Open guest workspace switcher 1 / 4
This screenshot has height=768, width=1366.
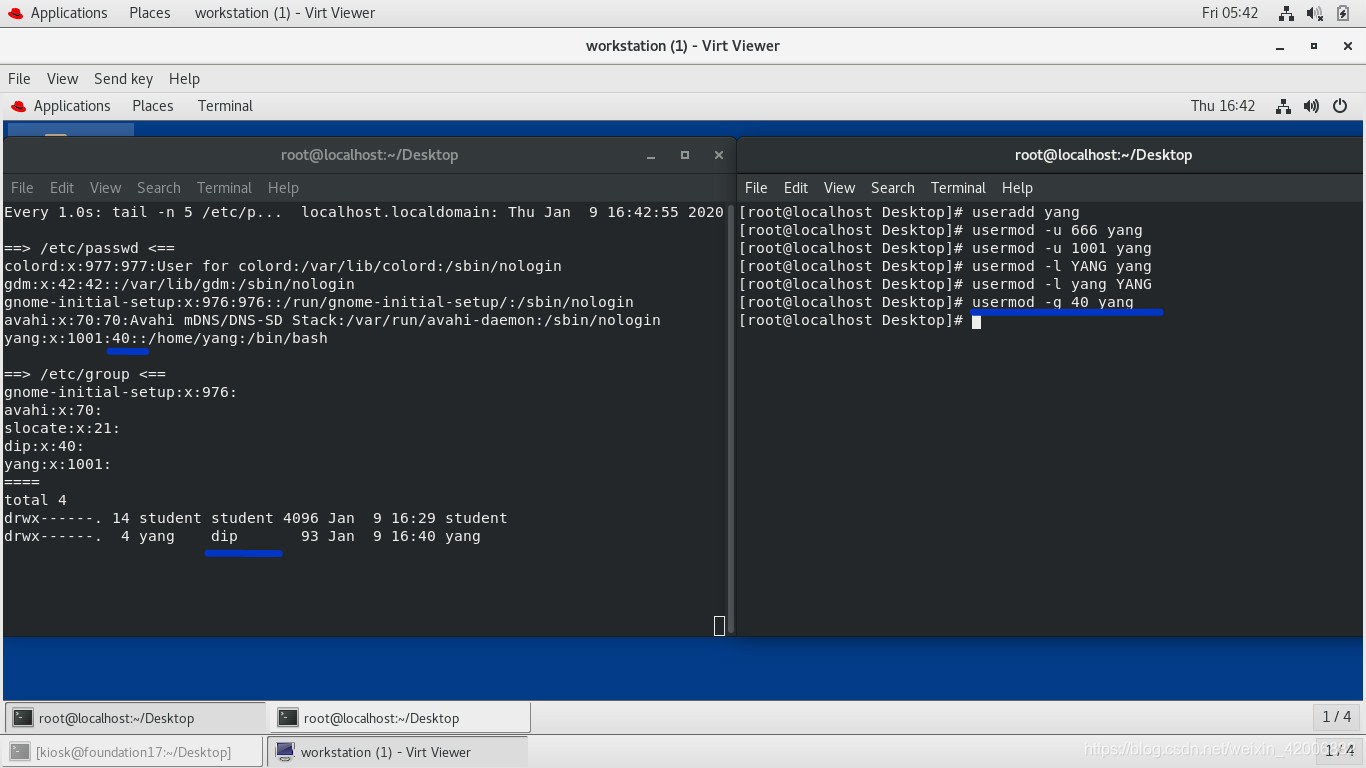1337,717
